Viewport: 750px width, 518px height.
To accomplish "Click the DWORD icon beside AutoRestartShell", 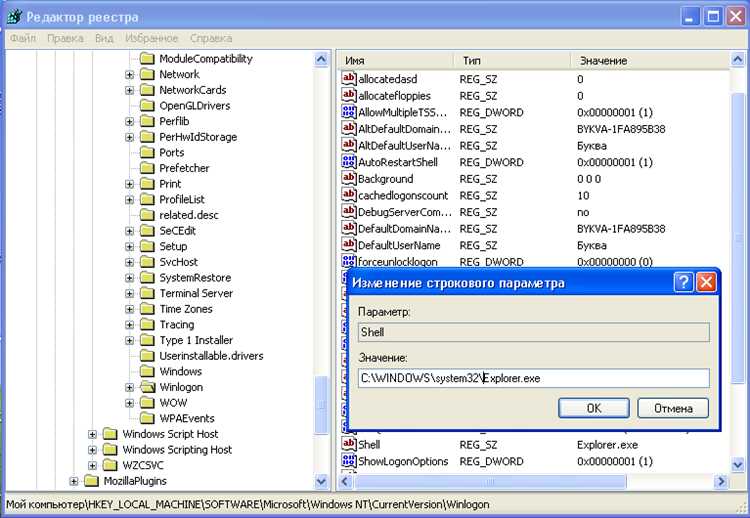I will [x=349, y=162].
